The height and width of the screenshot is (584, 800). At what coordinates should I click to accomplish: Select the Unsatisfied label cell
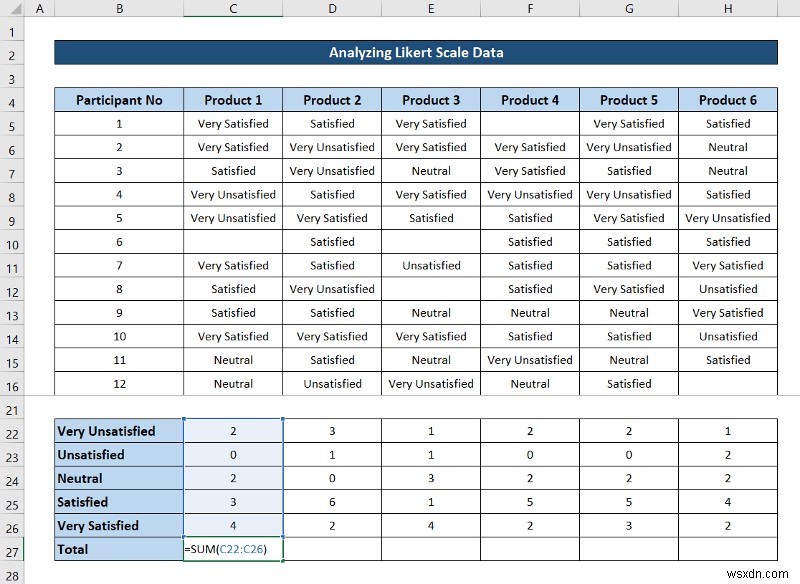click(119, 454)
